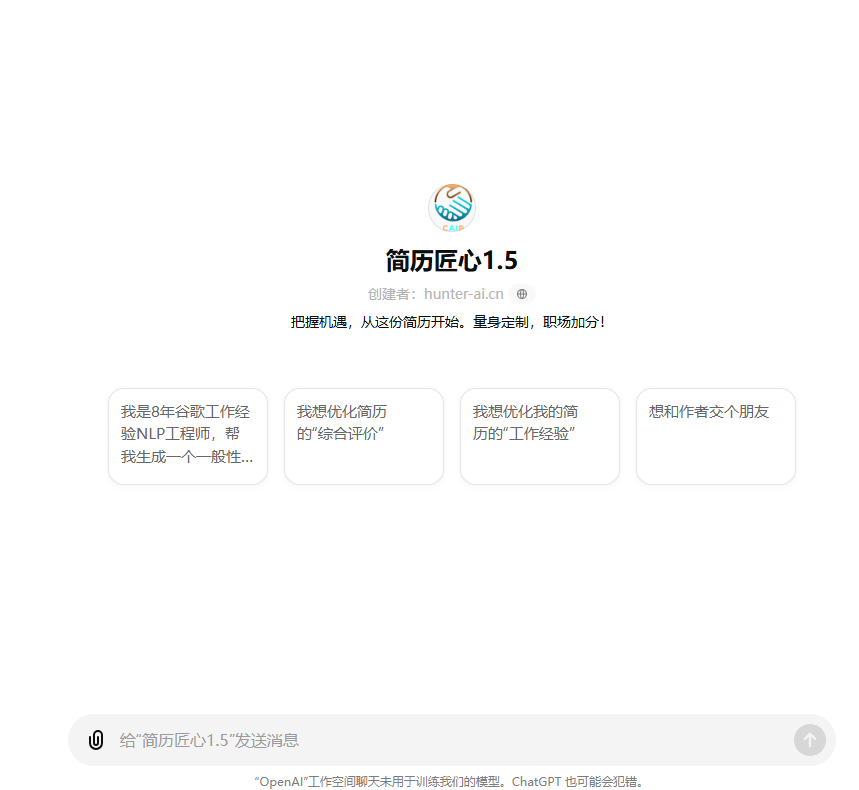Click the 简历匠心 handshake avatar logo
This screenshot has width=859, height=790.
pos(452,207)
